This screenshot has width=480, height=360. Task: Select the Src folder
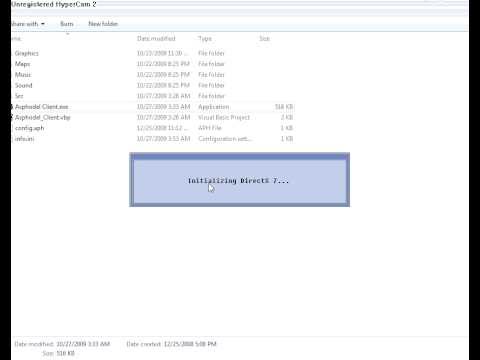pyautogui.click(x=19, y=96)
